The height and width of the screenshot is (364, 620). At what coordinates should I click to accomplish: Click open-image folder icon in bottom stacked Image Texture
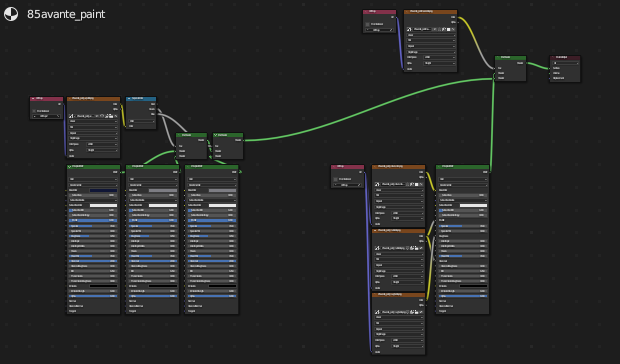point(416,312)
